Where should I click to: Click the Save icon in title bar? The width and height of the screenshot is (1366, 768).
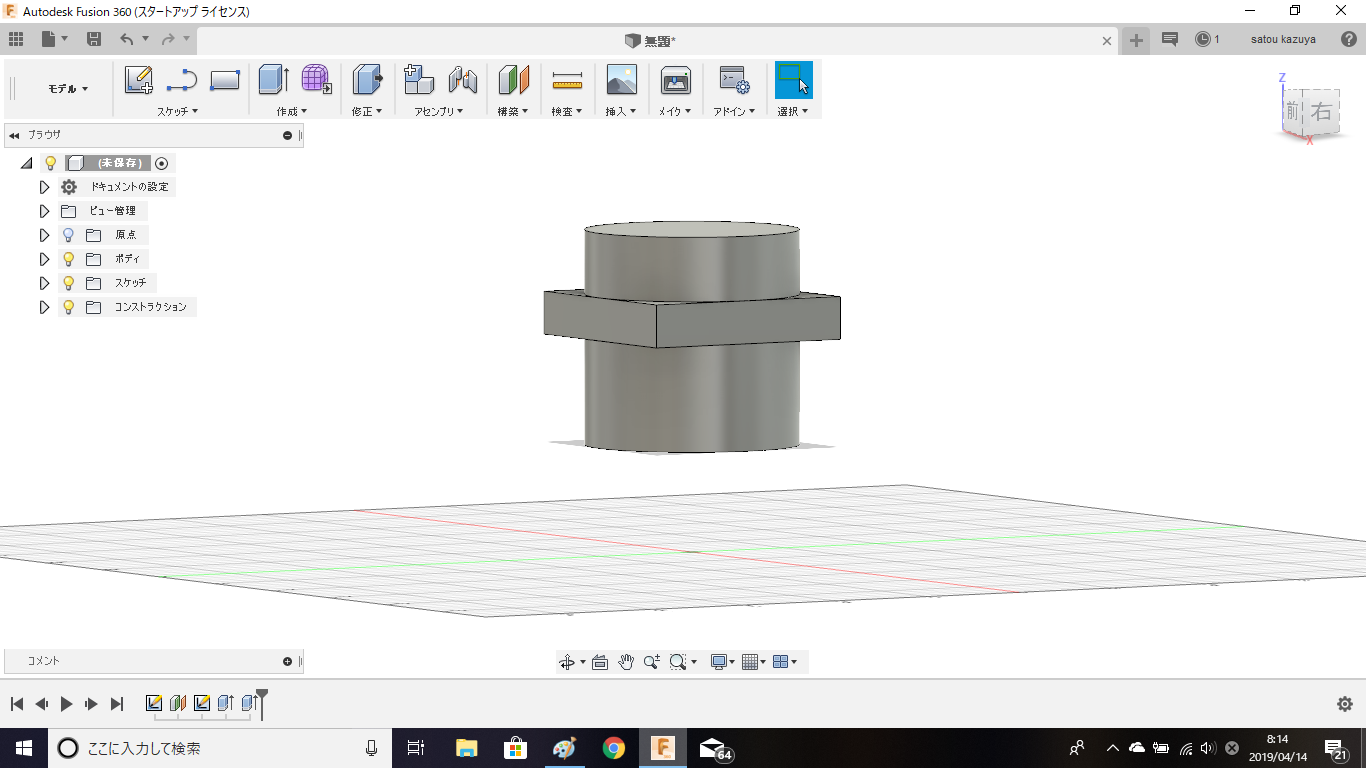click(94, 39)
